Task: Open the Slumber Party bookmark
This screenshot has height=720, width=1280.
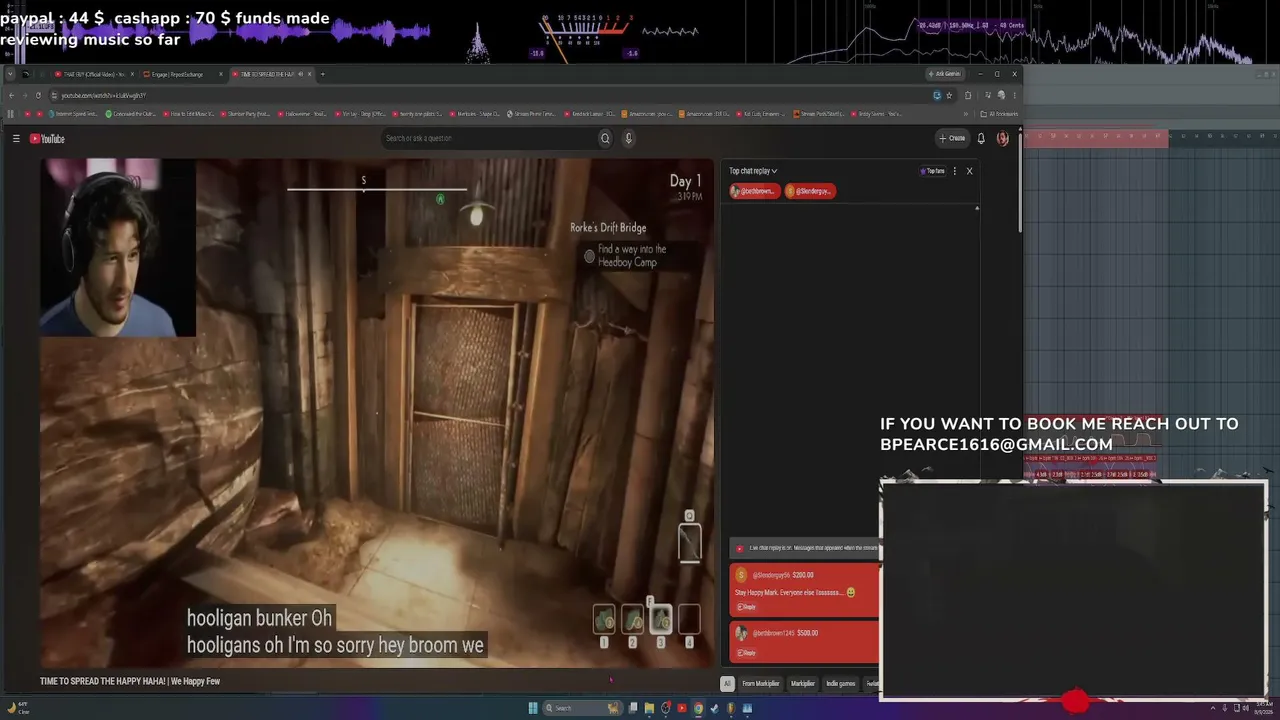Action: click(x=246, y=114)
